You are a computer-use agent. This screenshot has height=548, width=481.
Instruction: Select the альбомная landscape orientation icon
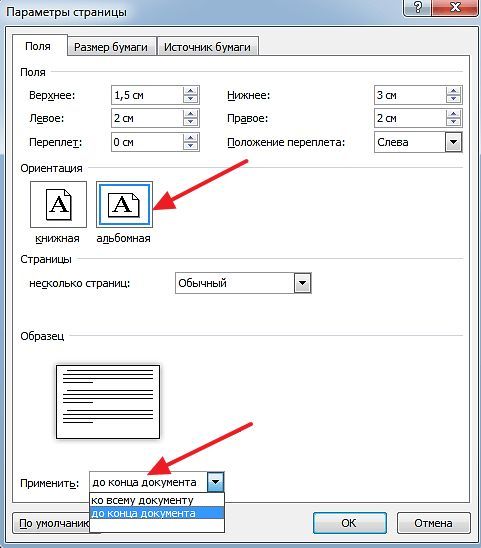[x=124, y=204]
